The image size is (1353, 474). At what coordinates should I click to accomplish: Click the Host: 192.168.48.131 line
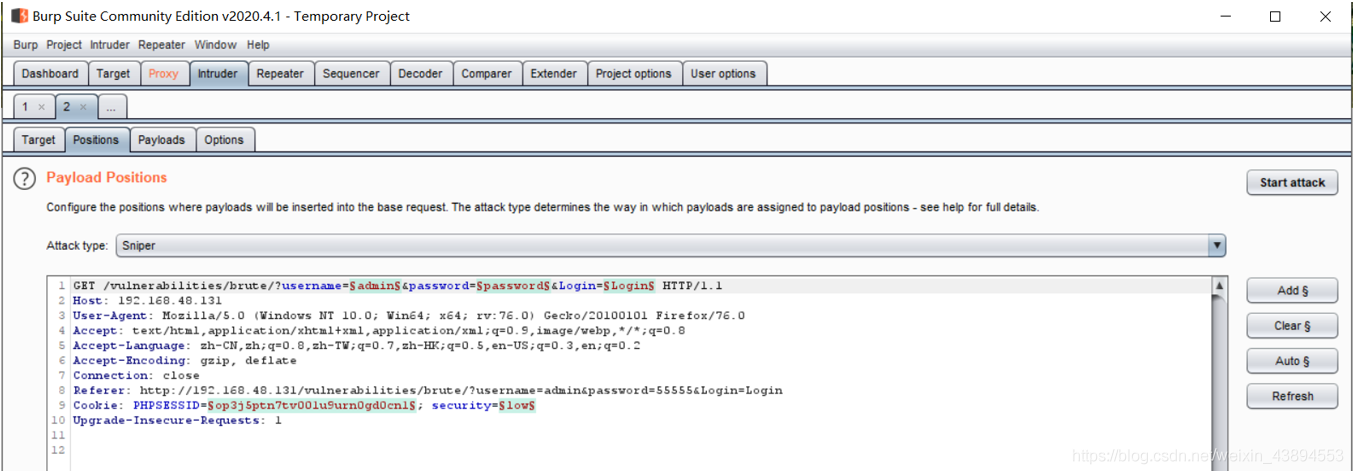click(x=147, y=301)
